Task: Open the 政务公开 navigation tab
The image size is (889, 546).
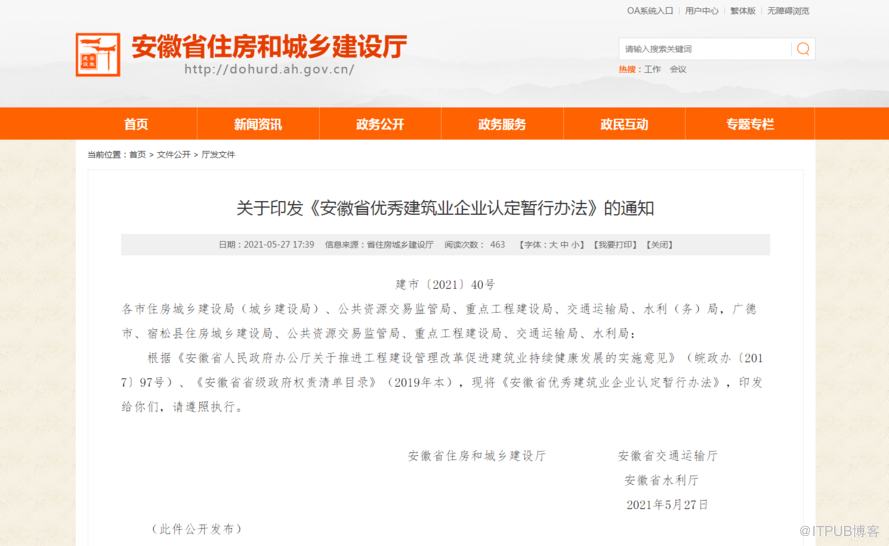Action: coord(380,124)
